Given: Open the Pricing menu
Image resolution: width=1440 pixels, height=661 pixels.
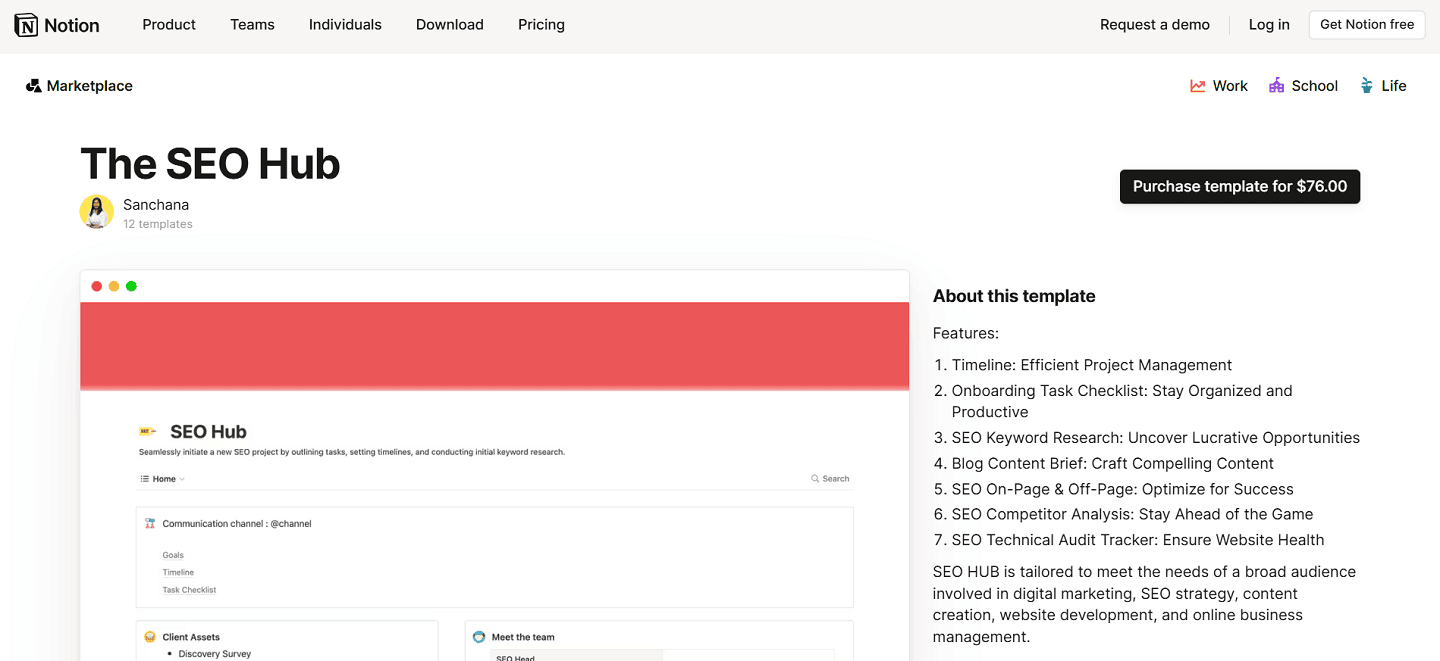Looking at the screenshot, I should click(x=540, y=24).
